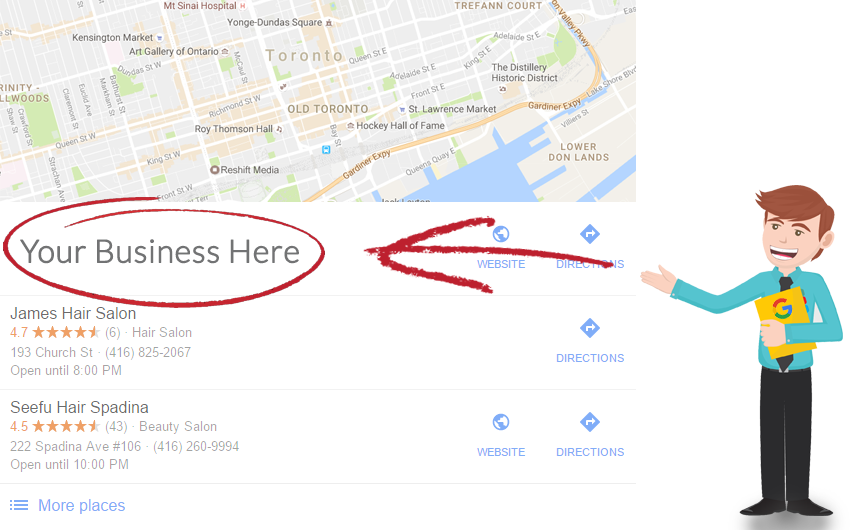
Task: Open the More places link
Action: click(x=81, y=505)
